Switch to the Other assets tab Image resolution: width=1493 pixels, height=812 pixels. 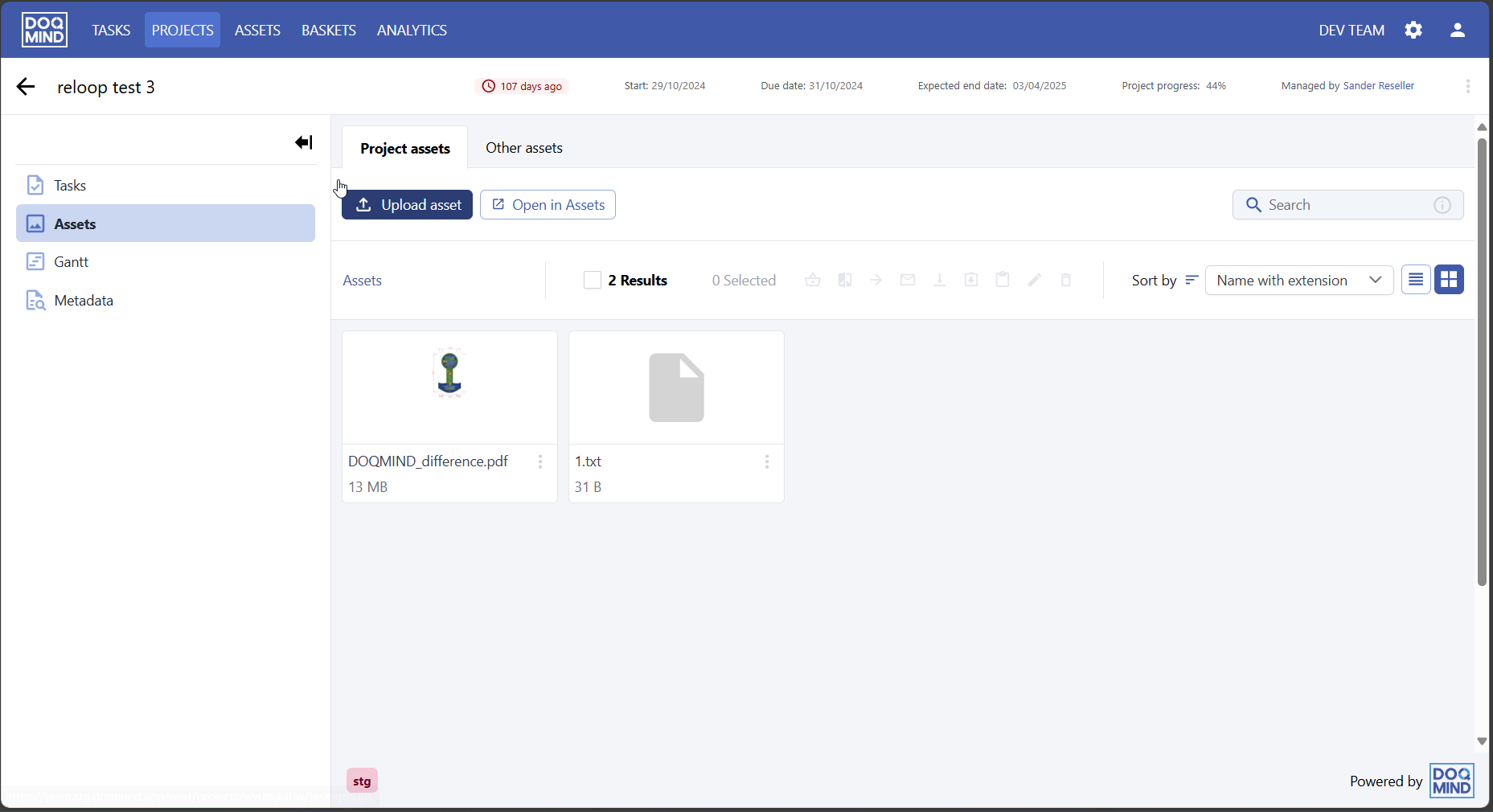point(523,148)
